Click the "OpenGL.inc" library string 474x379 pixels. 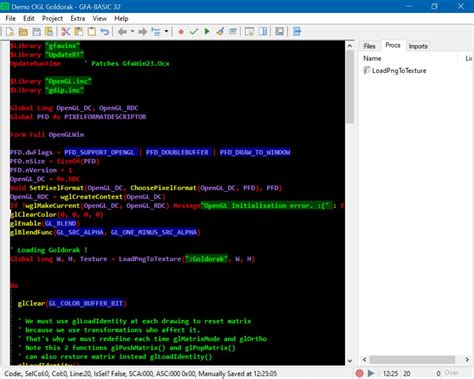tap(68, 81)
